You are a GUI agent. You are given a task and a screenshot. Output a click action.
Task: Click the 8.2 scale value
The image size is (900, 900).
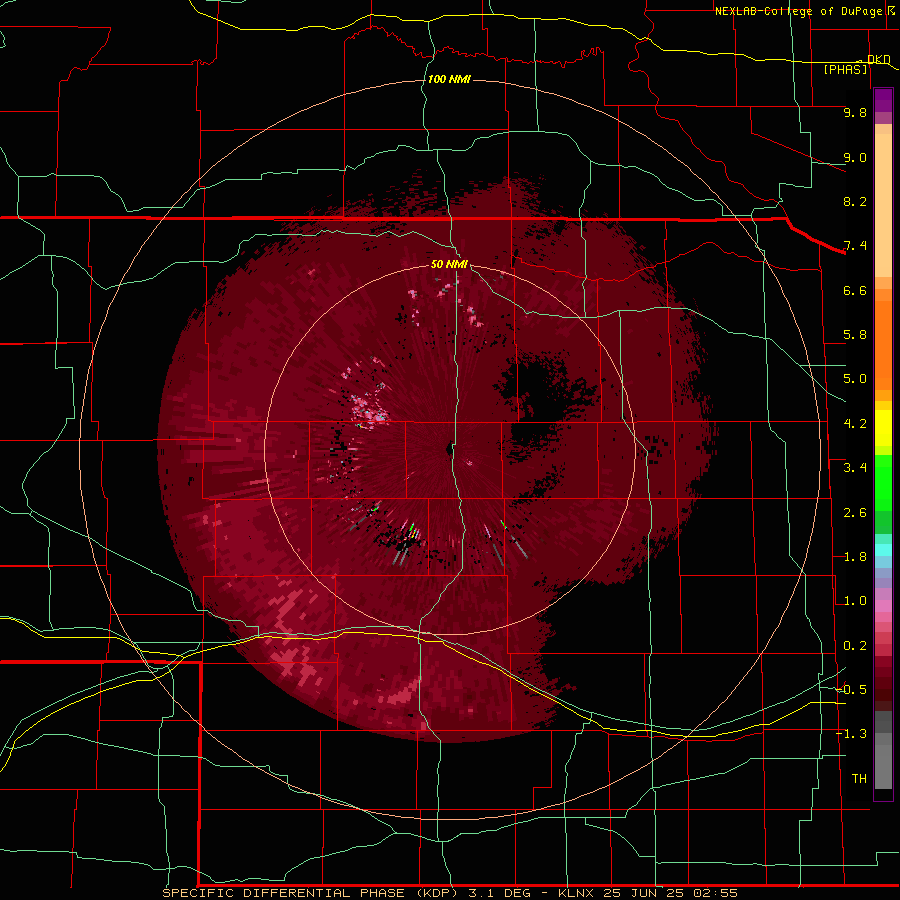tap(855, 201)
